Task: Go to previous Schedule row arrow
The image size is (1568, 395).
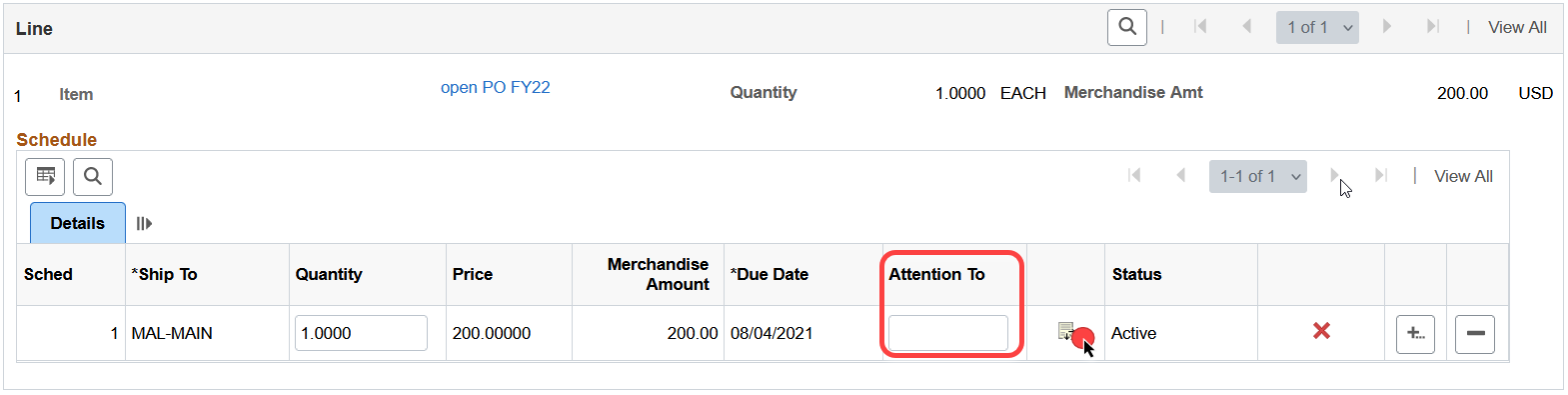Action: 1180,175
